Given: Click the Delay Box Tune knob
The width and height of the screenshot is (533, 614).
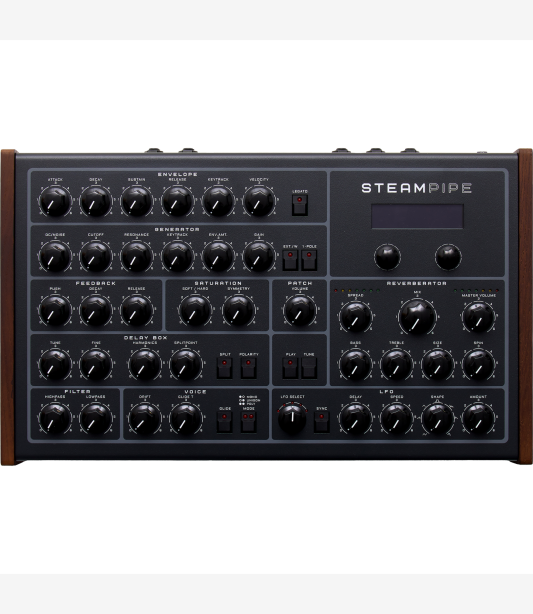Looking at the screenshot, I should [x=55, y=365].
